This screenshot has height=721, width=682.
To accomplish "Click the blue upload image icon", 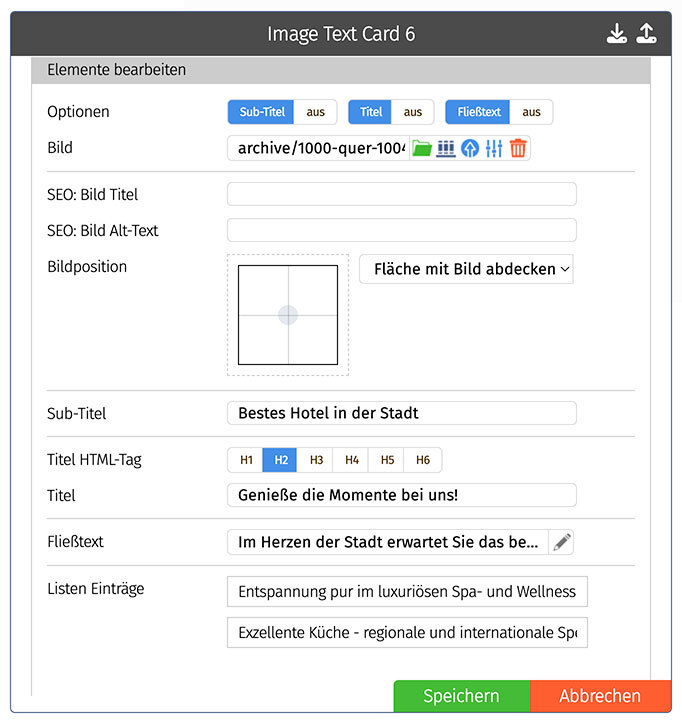I will click(470, 148).
